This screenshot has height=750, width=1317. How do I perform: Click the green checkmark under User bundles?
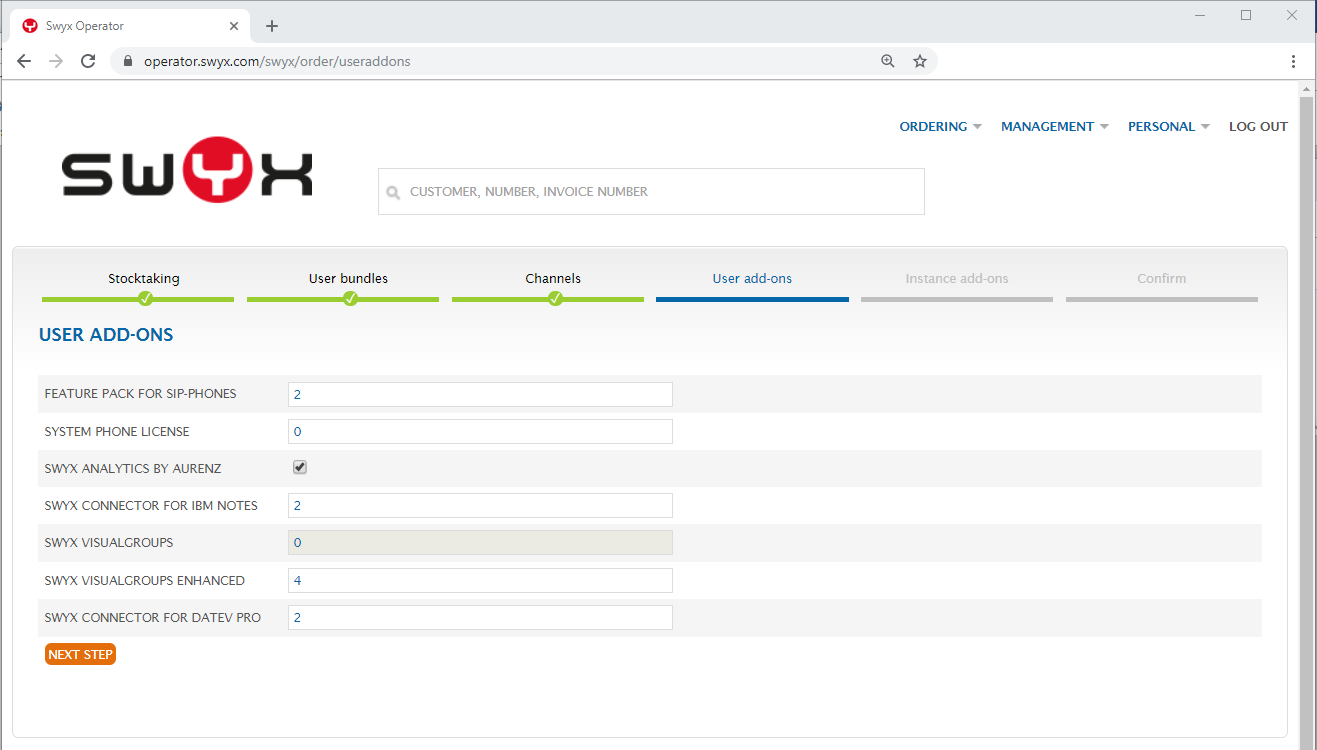click(x=350, y=298)
